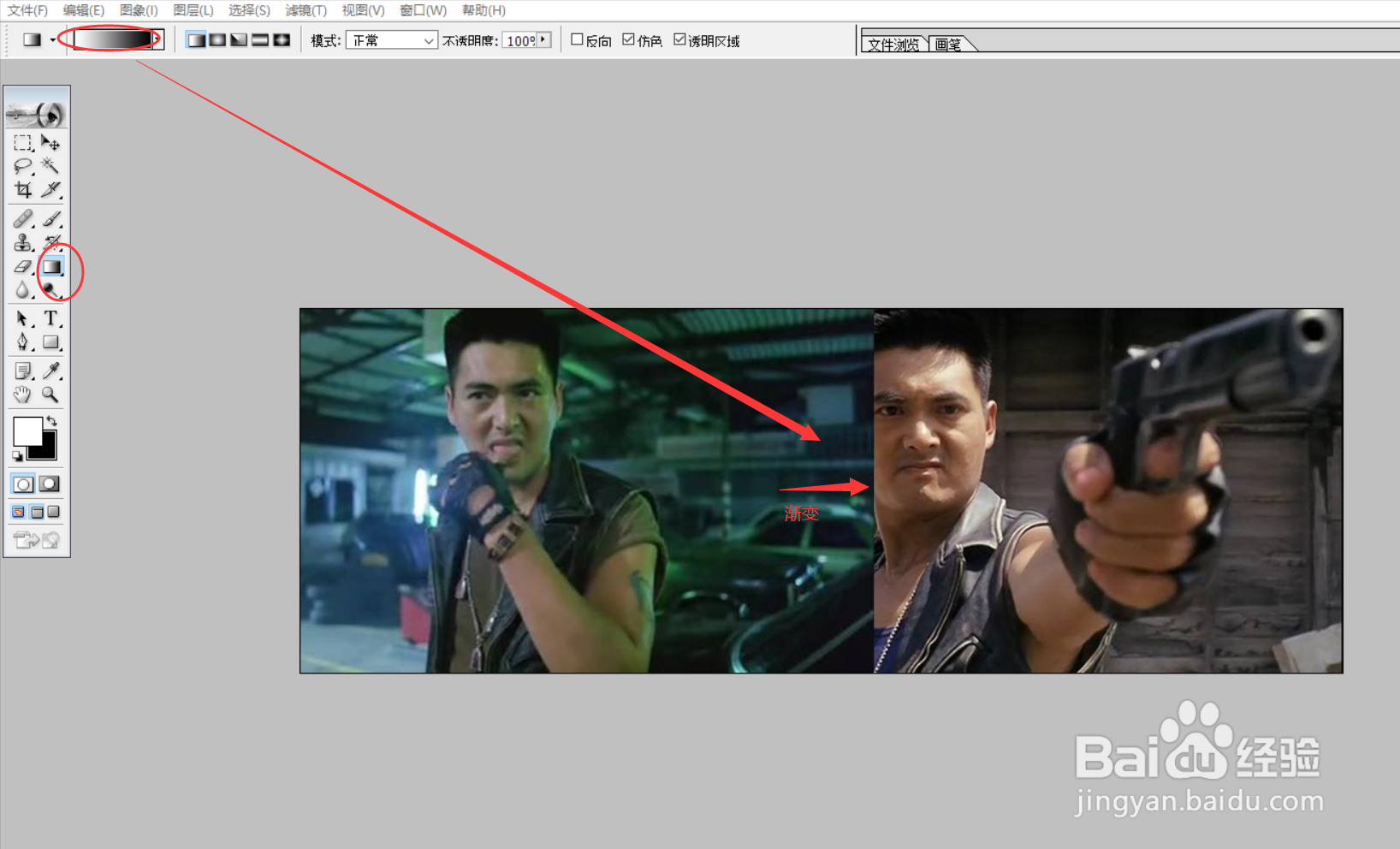Open the 选择(S) menu

[x=249, y=10]
